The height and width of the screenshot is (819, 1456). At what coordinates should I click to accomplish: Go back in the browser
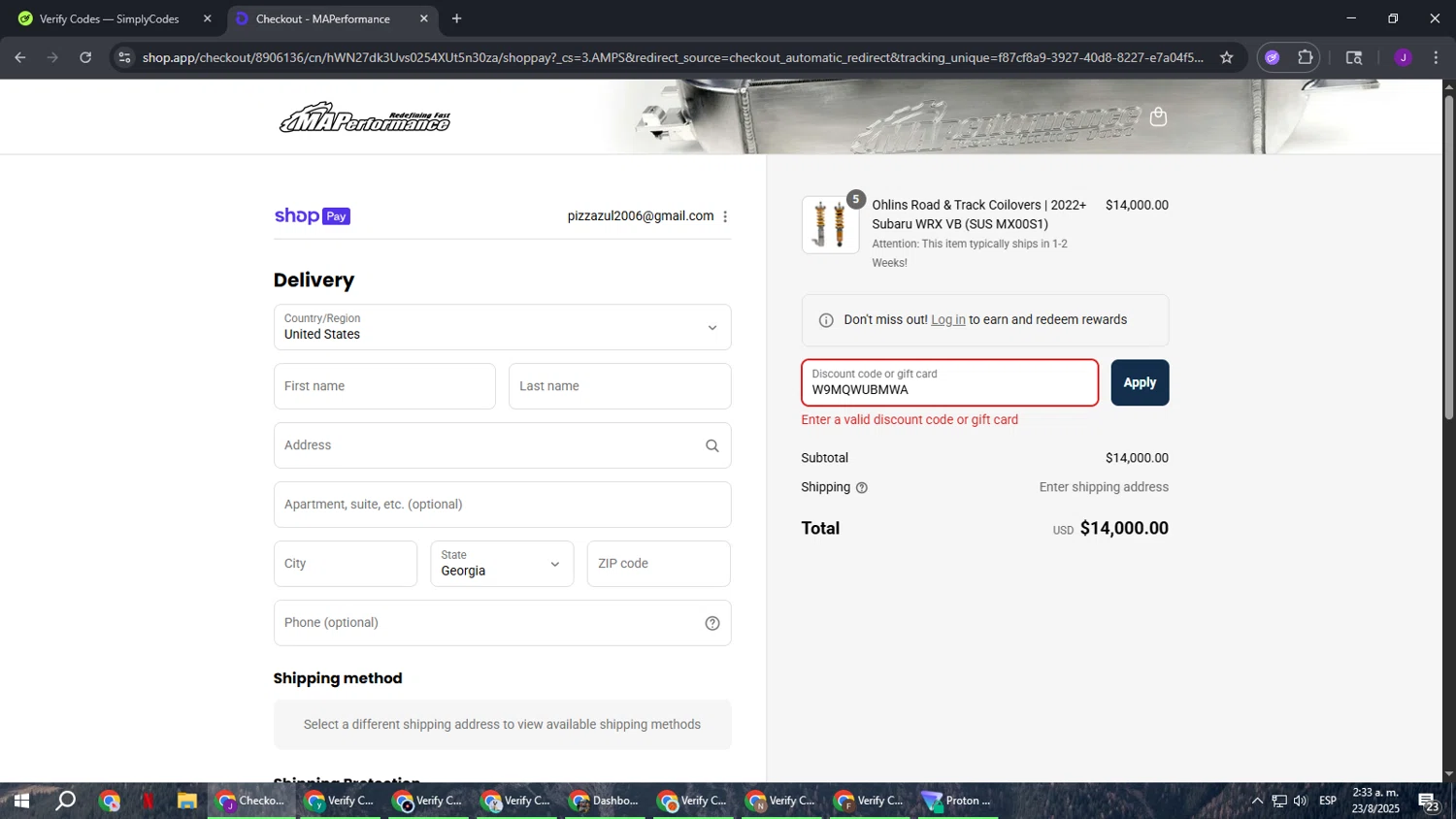click(x=20, y=57)
